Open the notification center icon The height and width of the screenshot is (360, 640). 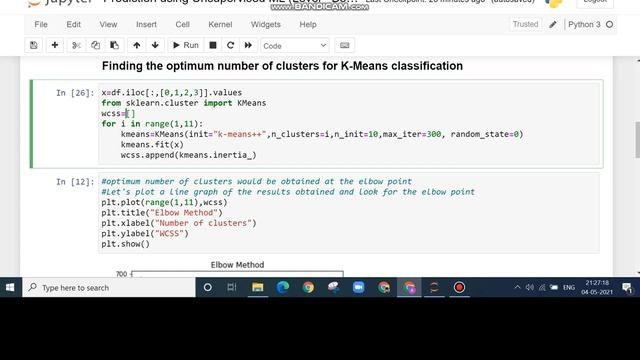(627, 288)
